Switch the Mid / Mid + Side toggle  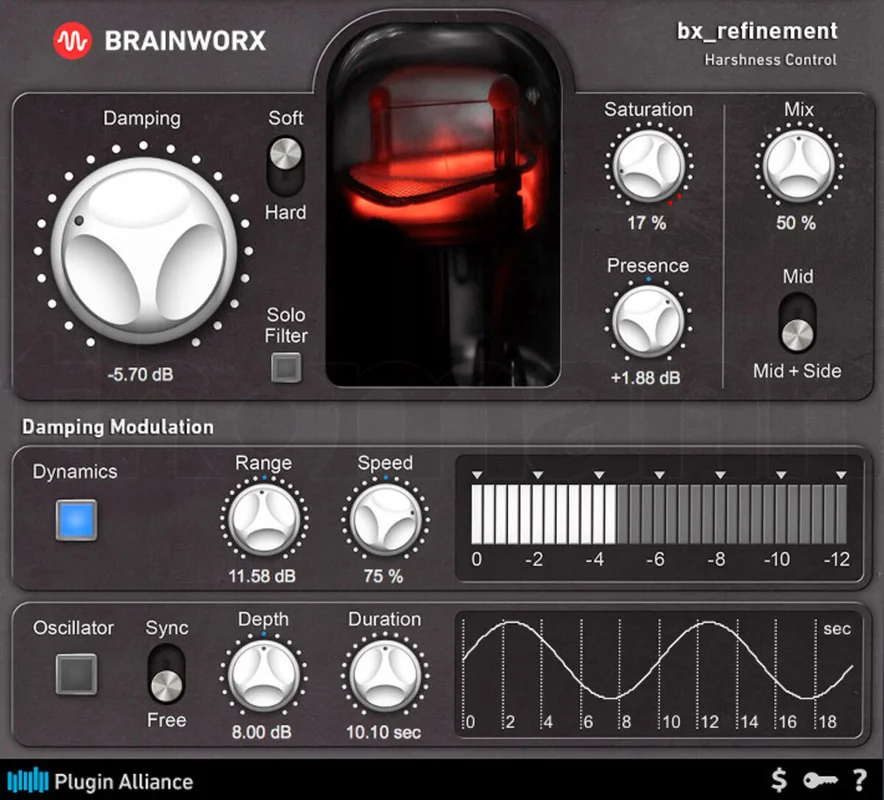[x=797, y=322]
